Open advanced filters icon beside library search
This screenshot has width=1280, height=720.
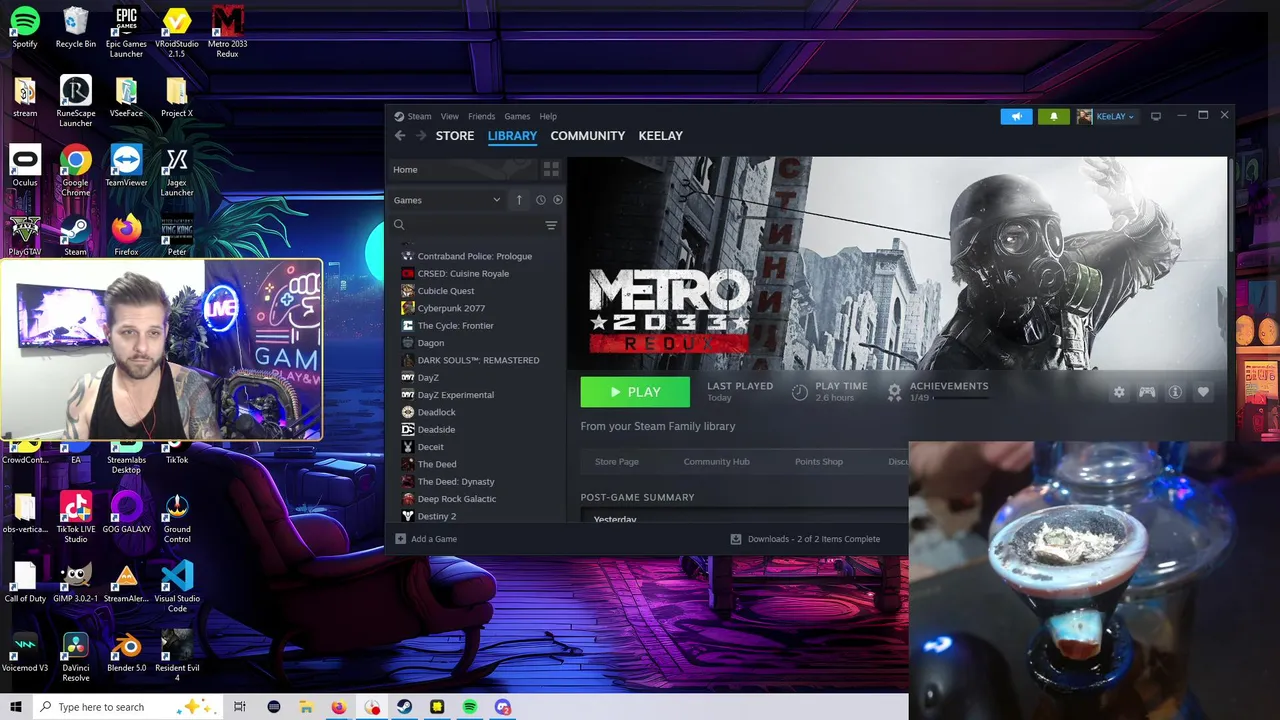[x=551, y=225]
